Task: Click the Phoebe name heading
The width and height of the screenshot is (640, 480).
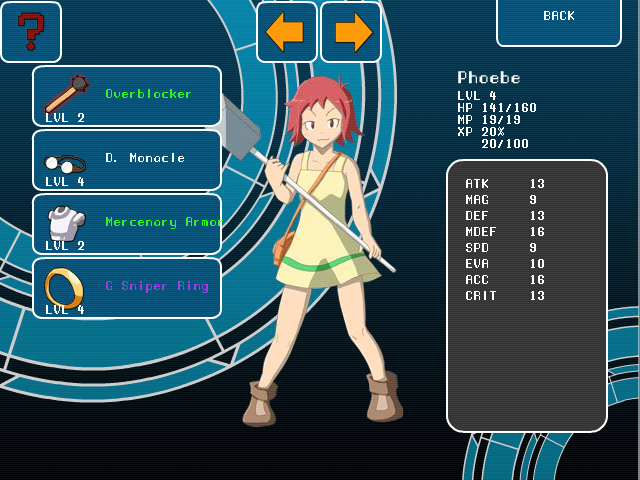Action: [x=489, y=78]
